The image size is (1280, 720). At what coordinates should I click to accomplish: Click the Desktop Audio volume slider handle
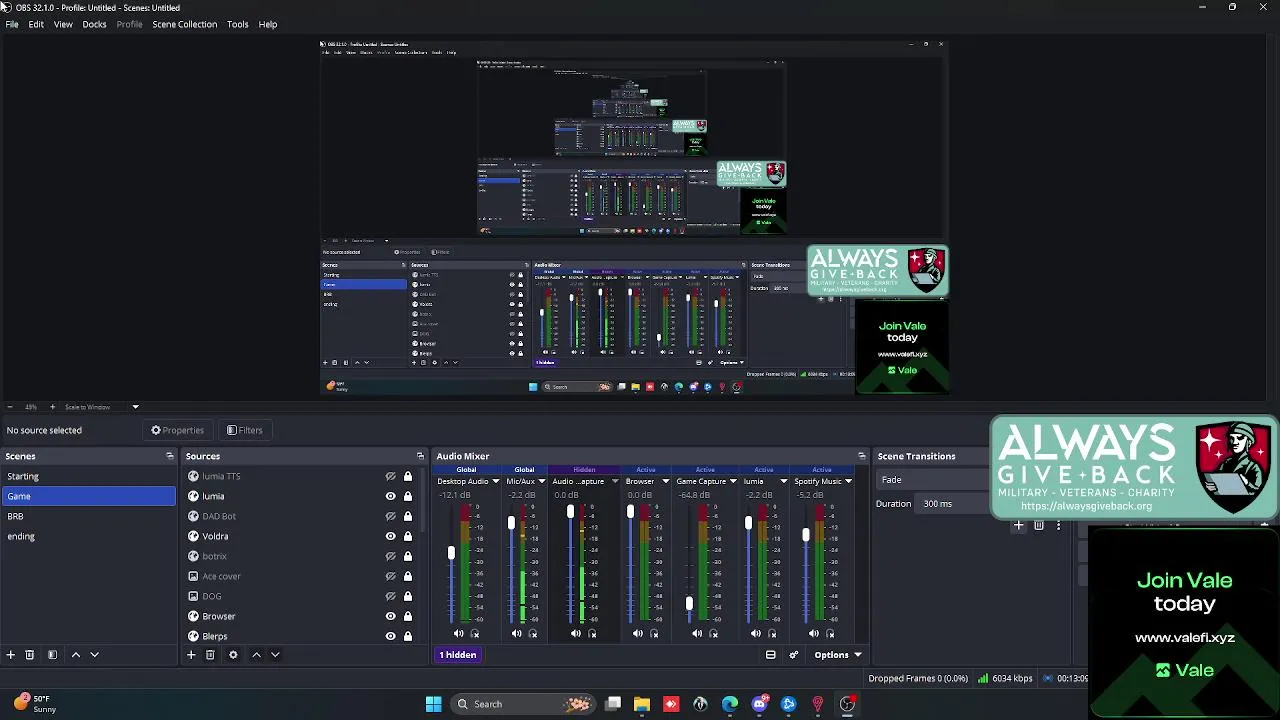pyautogui.click(x=451, y=553)
